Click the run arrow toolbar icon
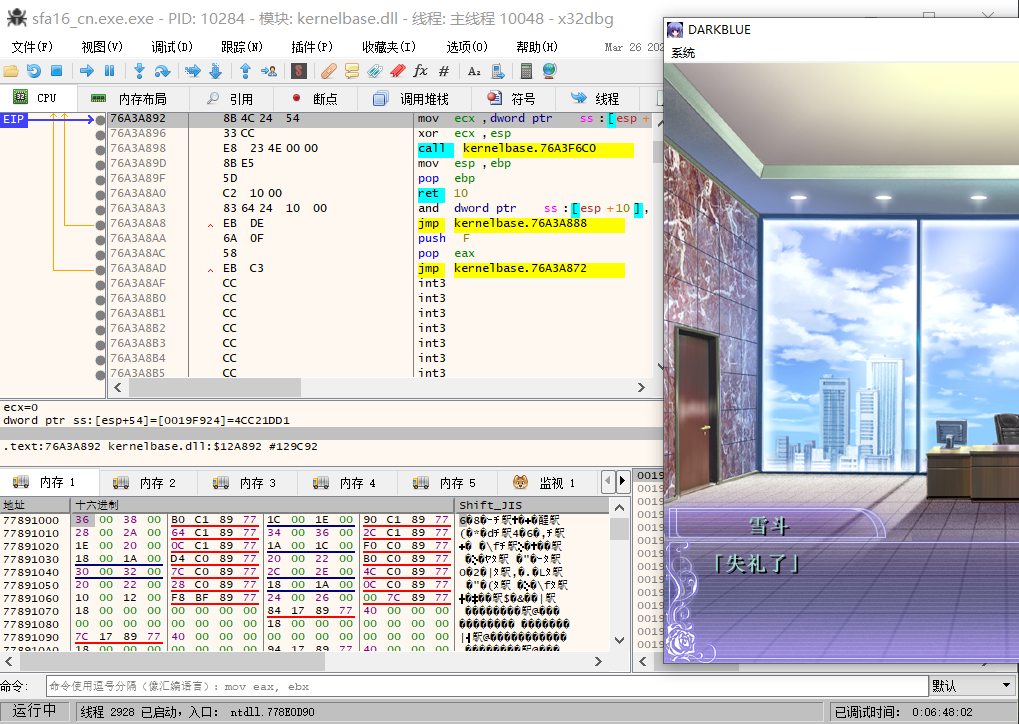The image size is (1019, 724). point(86,71)
